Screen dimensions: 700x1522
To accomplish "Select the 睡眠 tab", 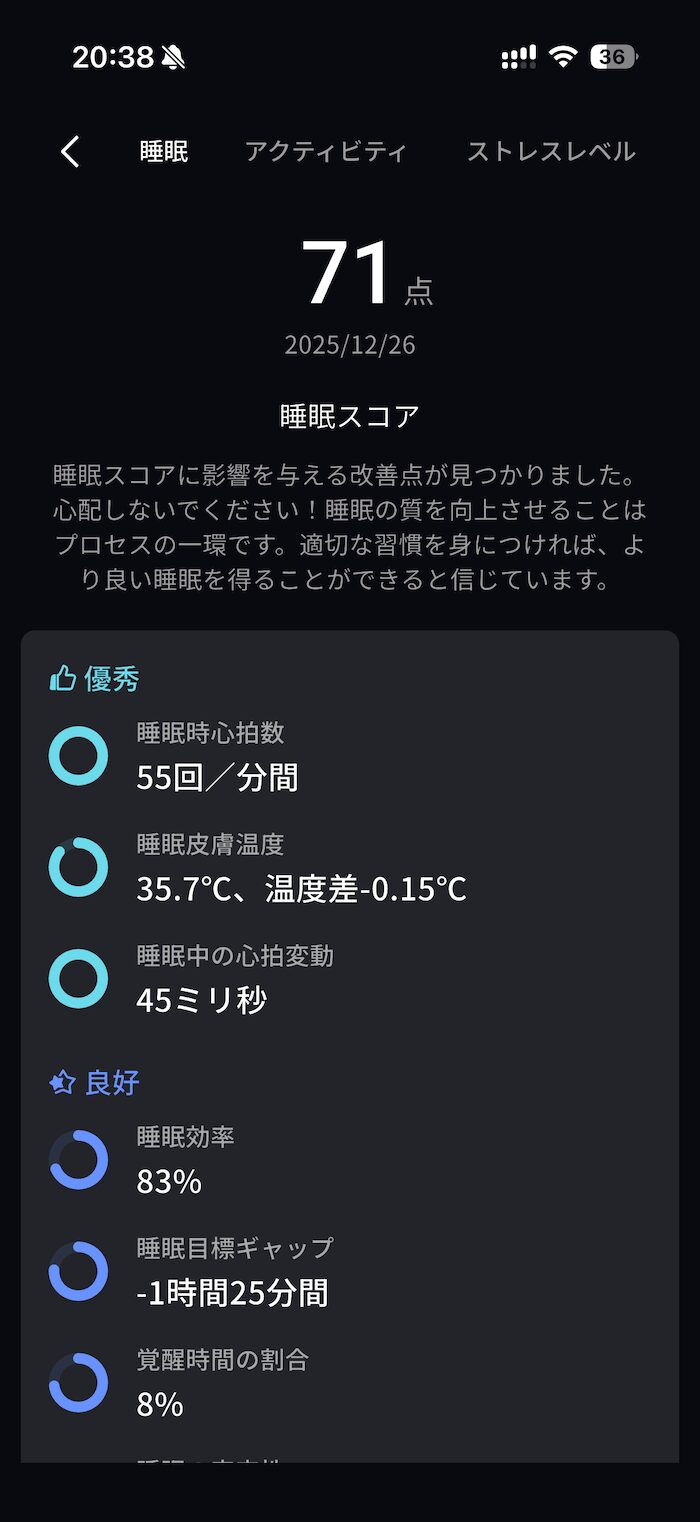I will (164, 152).
